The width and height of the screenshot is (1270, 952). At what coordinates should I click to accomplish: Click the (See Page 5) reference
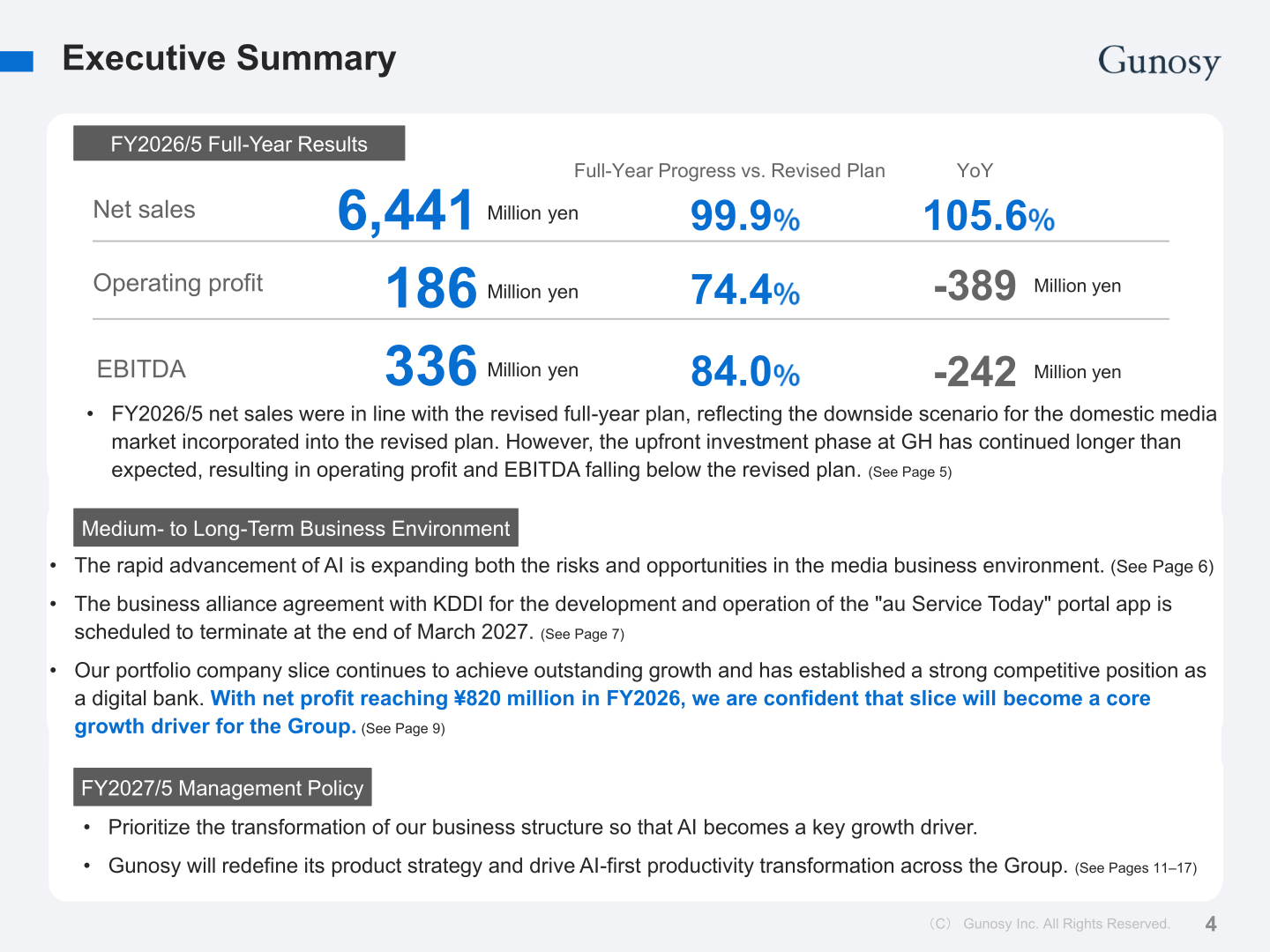pyautogui.click(x=910, y=472)
